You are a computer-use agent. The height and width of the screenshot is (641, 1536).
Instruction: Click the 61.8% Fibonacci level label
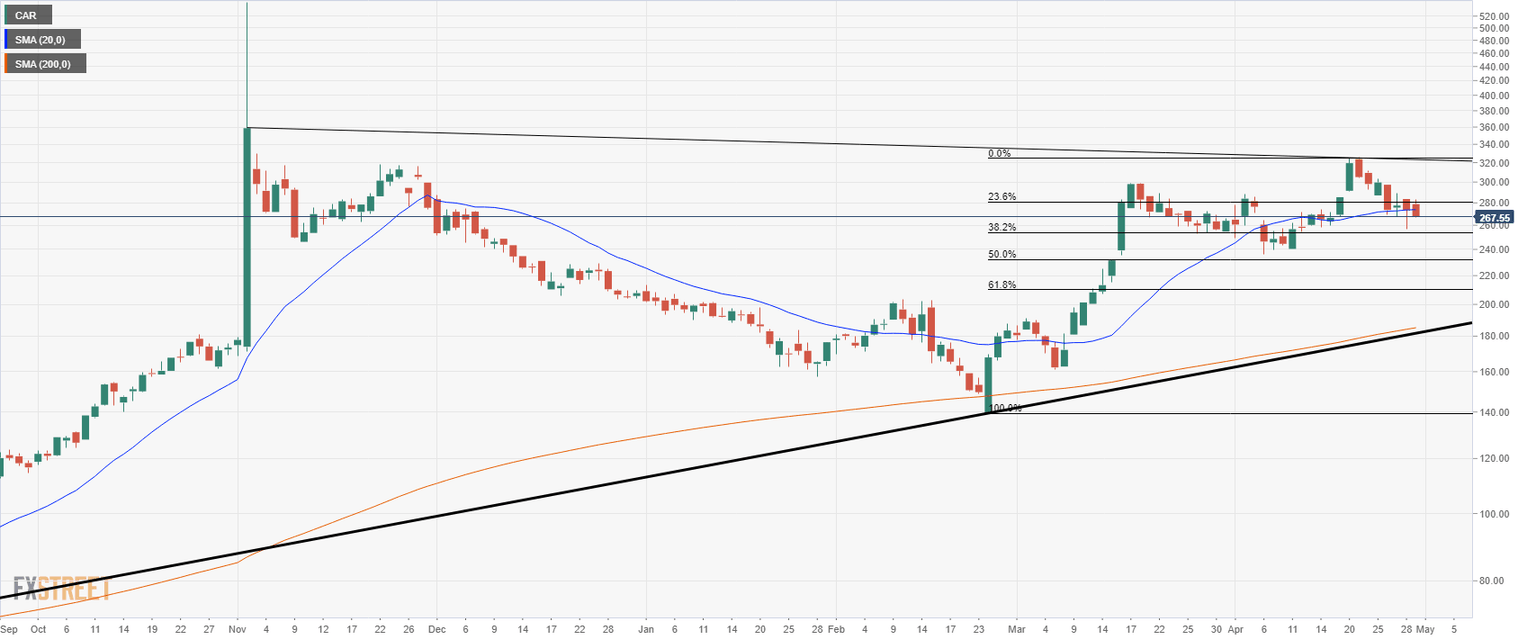(1001, 285)
